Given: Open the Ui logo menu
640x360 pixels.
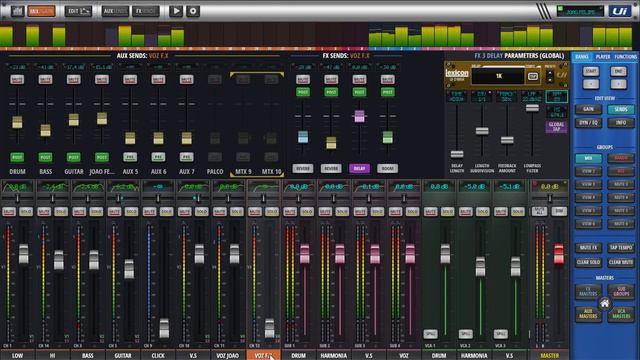Looking at the screenshot, I should tap(620, 11).
